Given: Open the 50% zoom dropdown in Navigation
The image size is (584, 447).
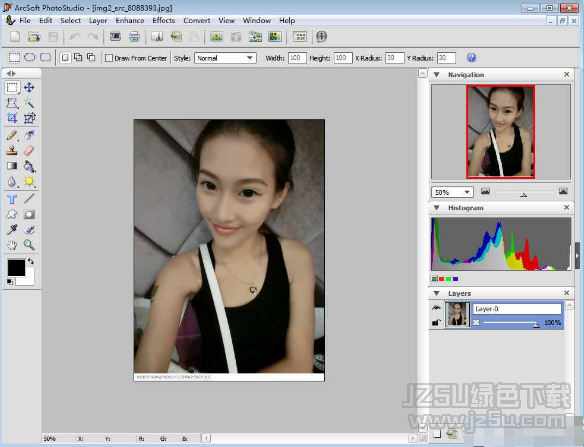Looking at the screenshot, I should [452, 192].
